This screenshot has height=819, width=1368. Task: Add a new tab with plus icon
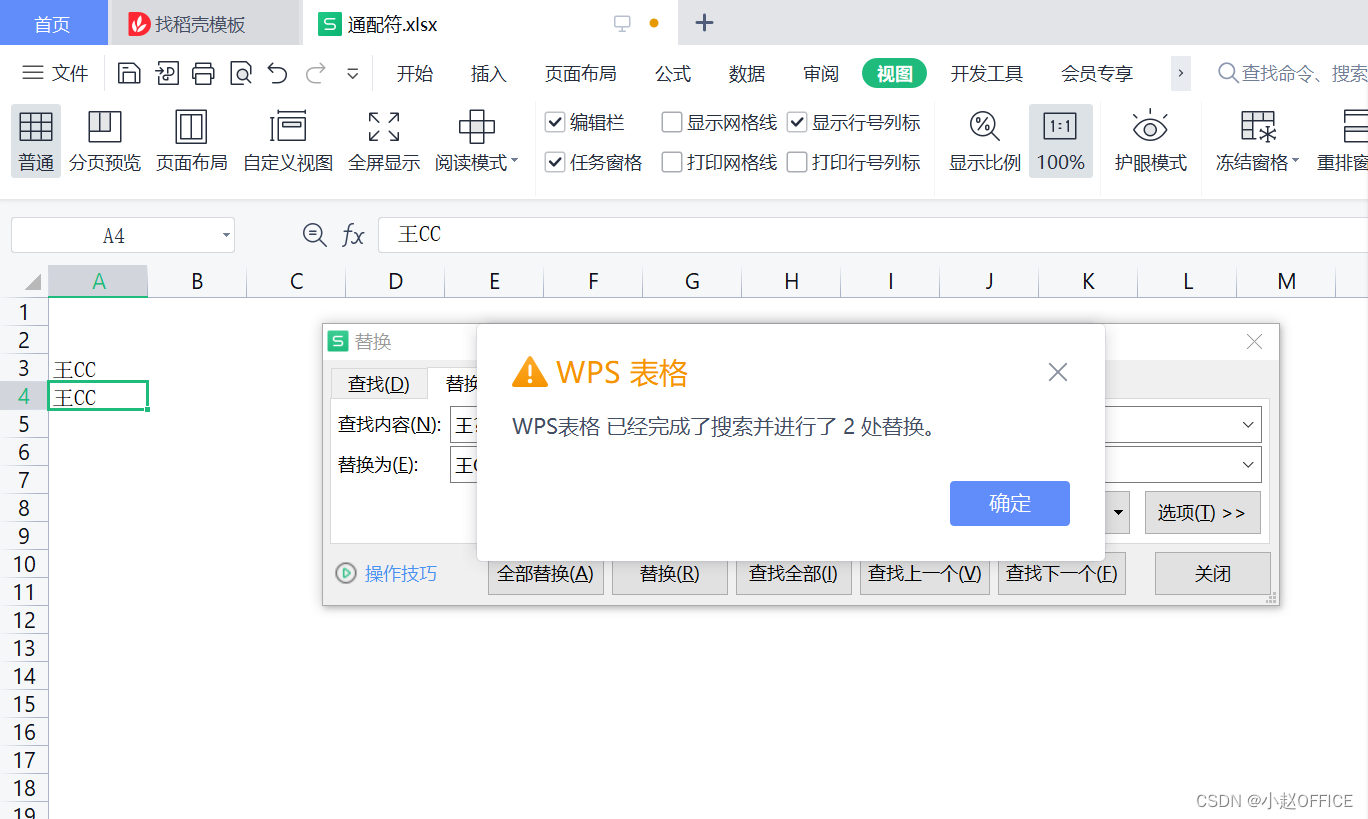click(704, 23)
